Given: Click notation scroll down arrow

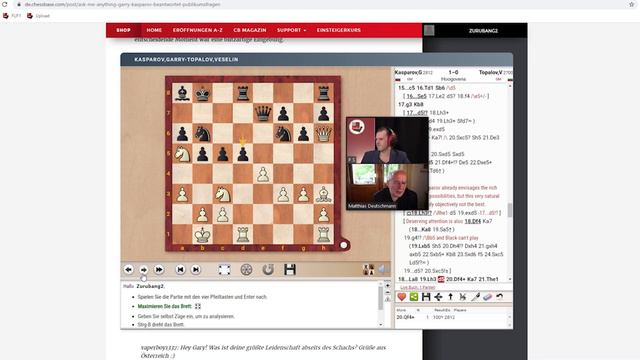Looking at the screenshot, I should point(510,279).
